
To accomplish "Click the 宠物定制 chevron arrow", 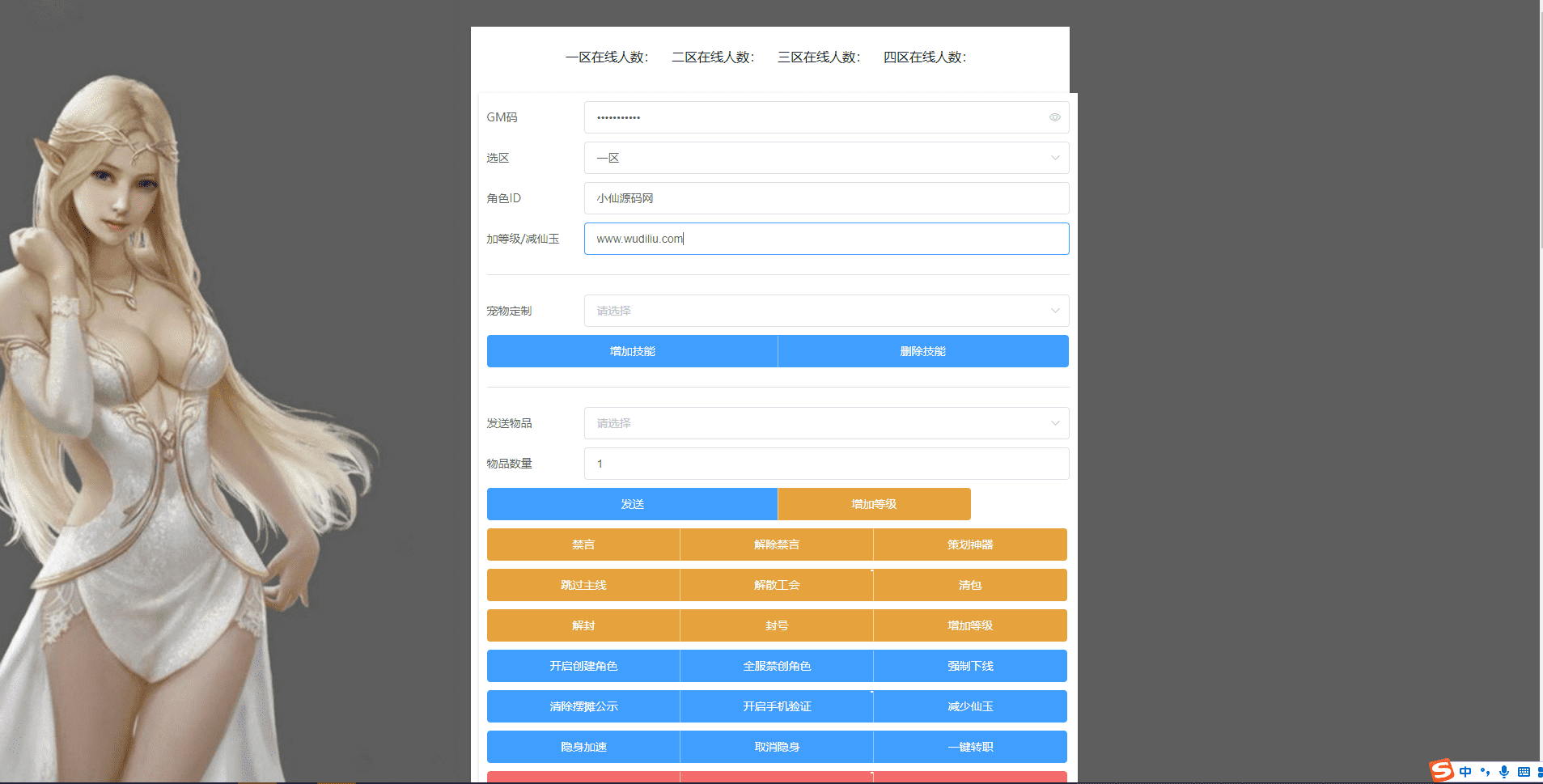I will pyautogui.click(x=1055, y=311).
